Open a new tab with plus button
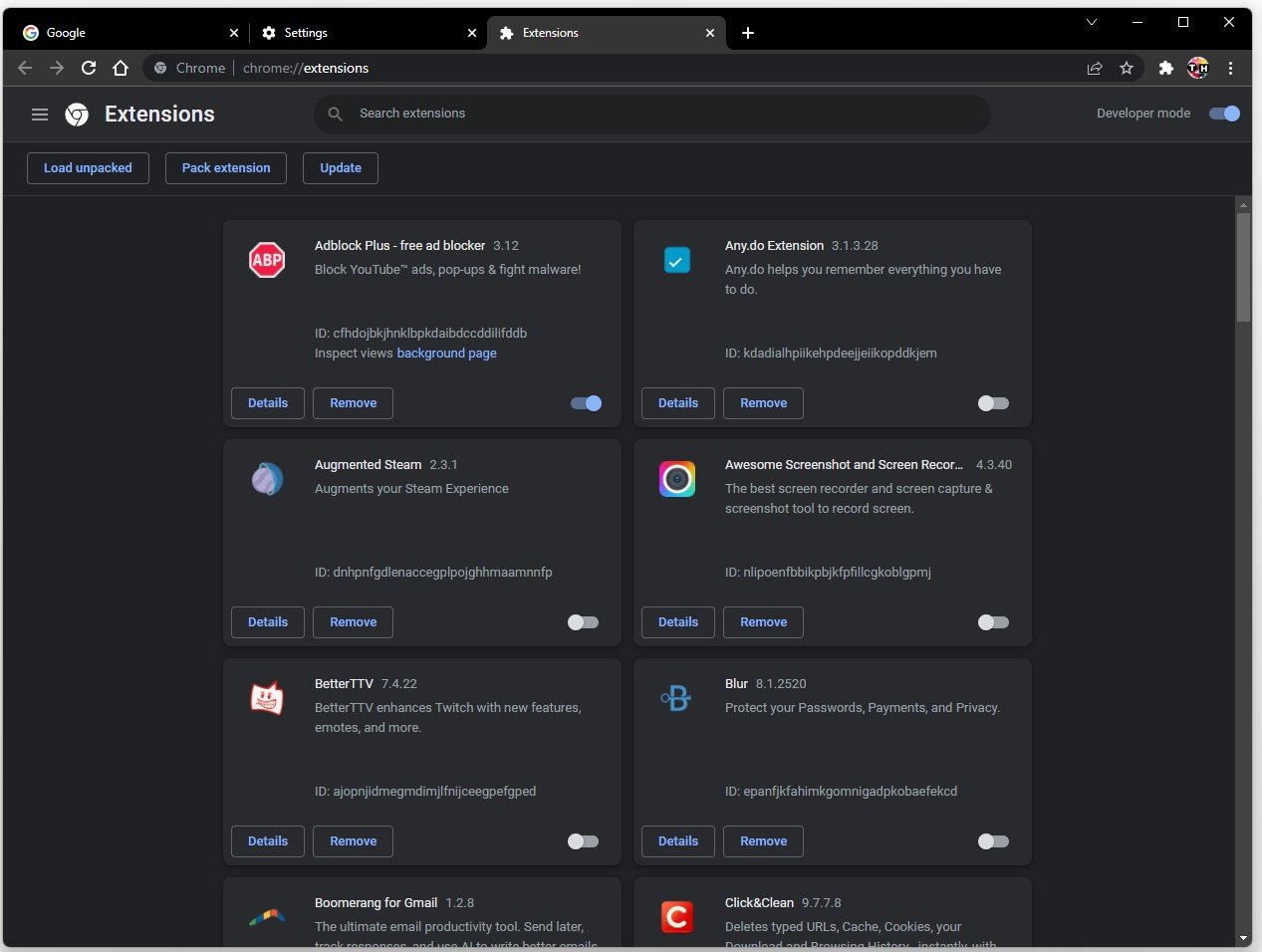This screenshot has height=952, width=1262. click(748, 33)
